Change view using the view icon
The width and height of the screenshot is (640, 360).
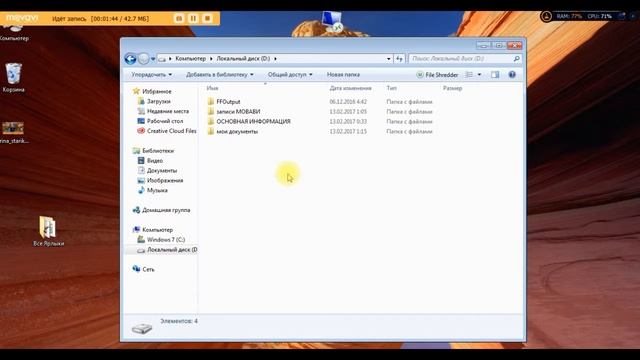(469, 75)
